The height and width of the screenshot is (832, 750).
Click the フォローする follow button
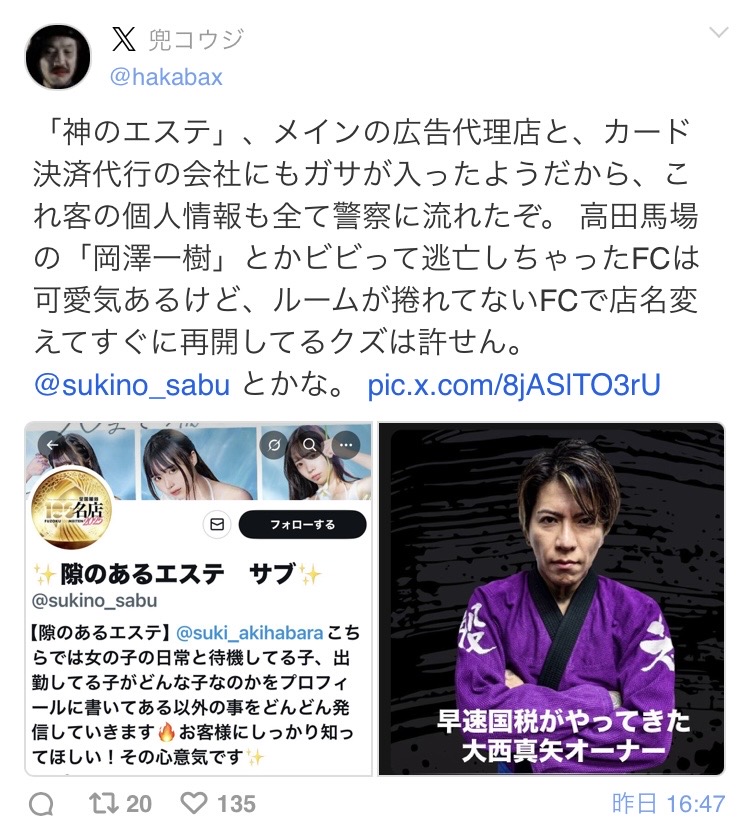(x=303, y=525)
